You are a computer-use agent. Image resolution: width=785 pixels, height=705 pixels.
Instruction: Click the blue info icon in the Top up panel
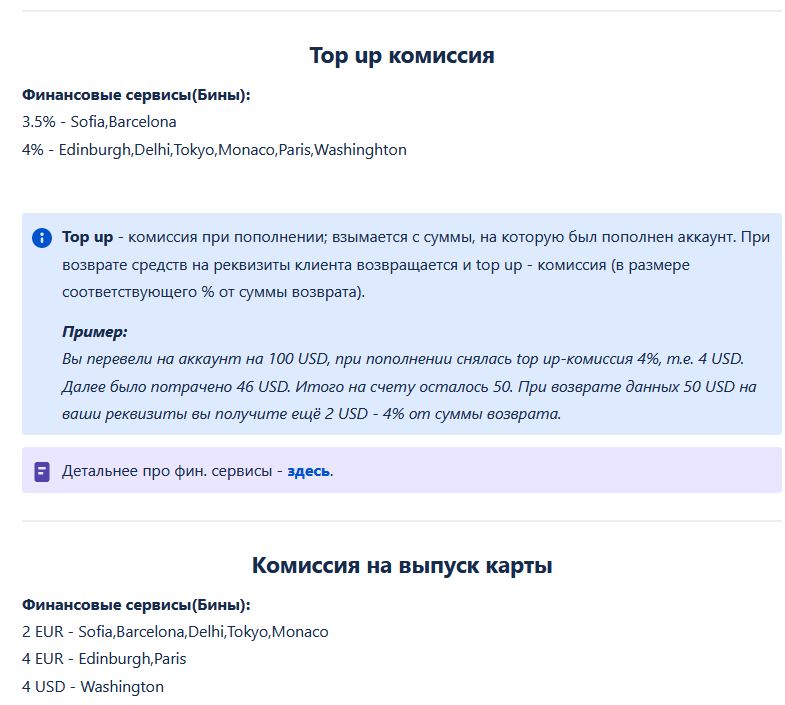click(x=42, y=238)
